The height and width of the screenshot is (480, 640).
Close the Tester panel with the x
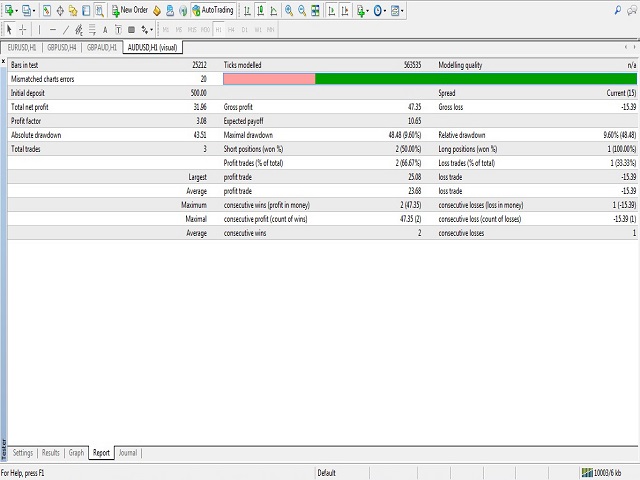pyautogui.click(x=4, y=61)
